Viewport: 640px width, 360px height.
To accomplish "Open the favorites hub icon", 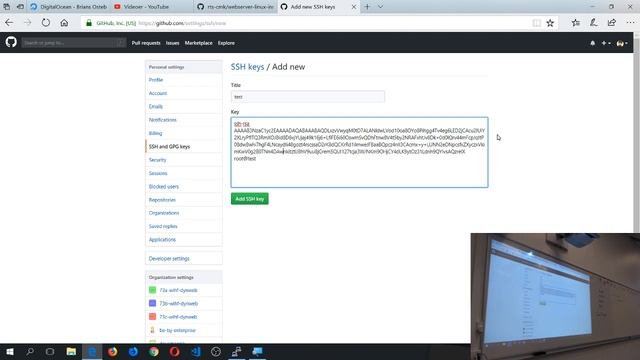I will coord(576,23).
